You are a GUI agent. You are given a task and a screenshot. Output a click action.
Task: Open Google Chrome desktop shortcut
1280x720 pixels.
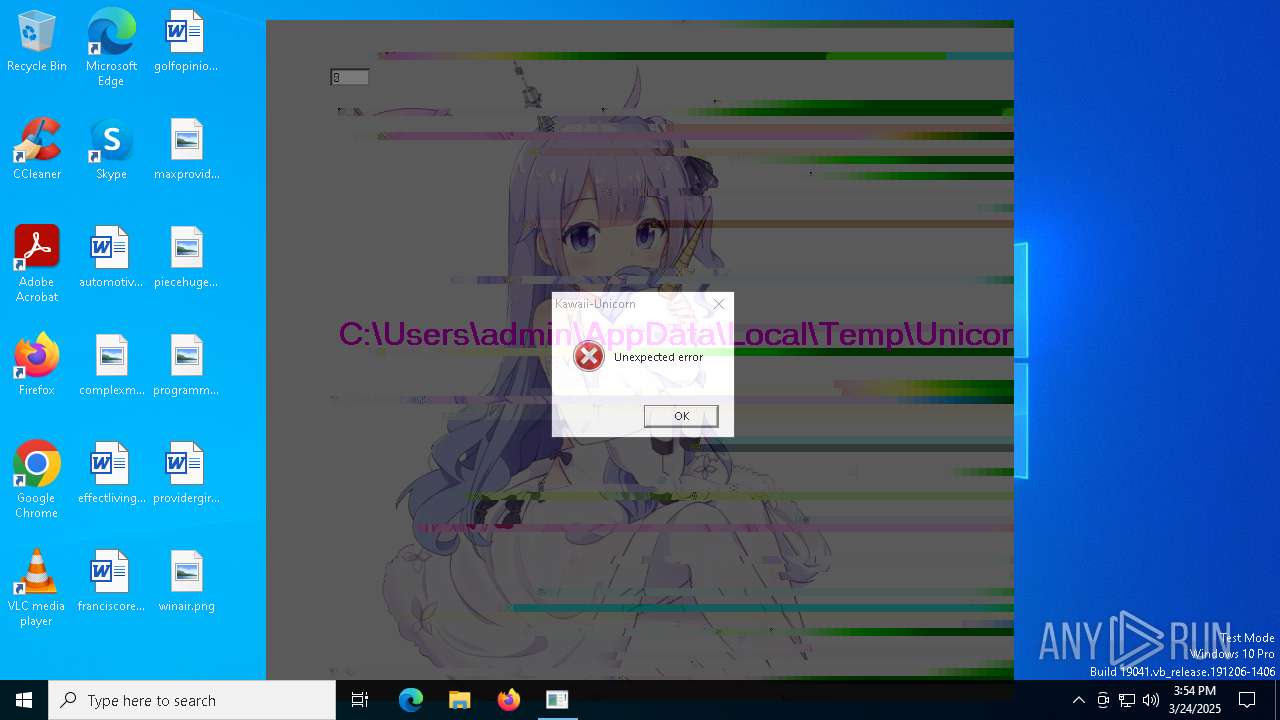[37, 481]
